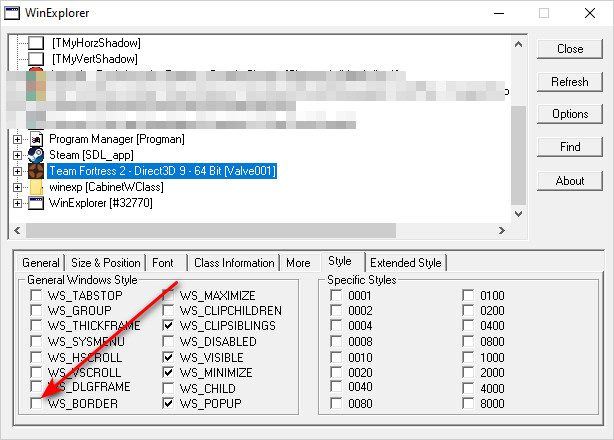Select the Style tab
Viewport: 614px width, 440px height.
(x=340, y=261)
